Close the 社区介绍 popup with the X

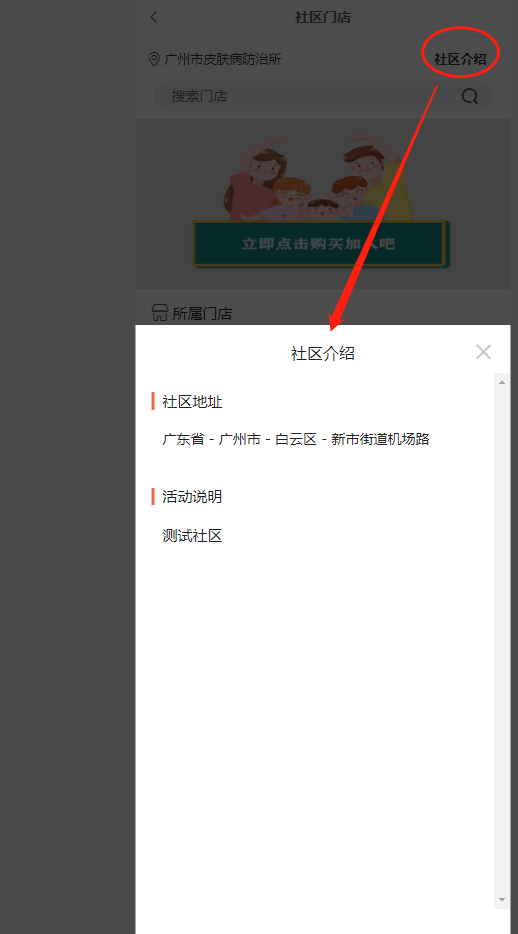(483, 352)
